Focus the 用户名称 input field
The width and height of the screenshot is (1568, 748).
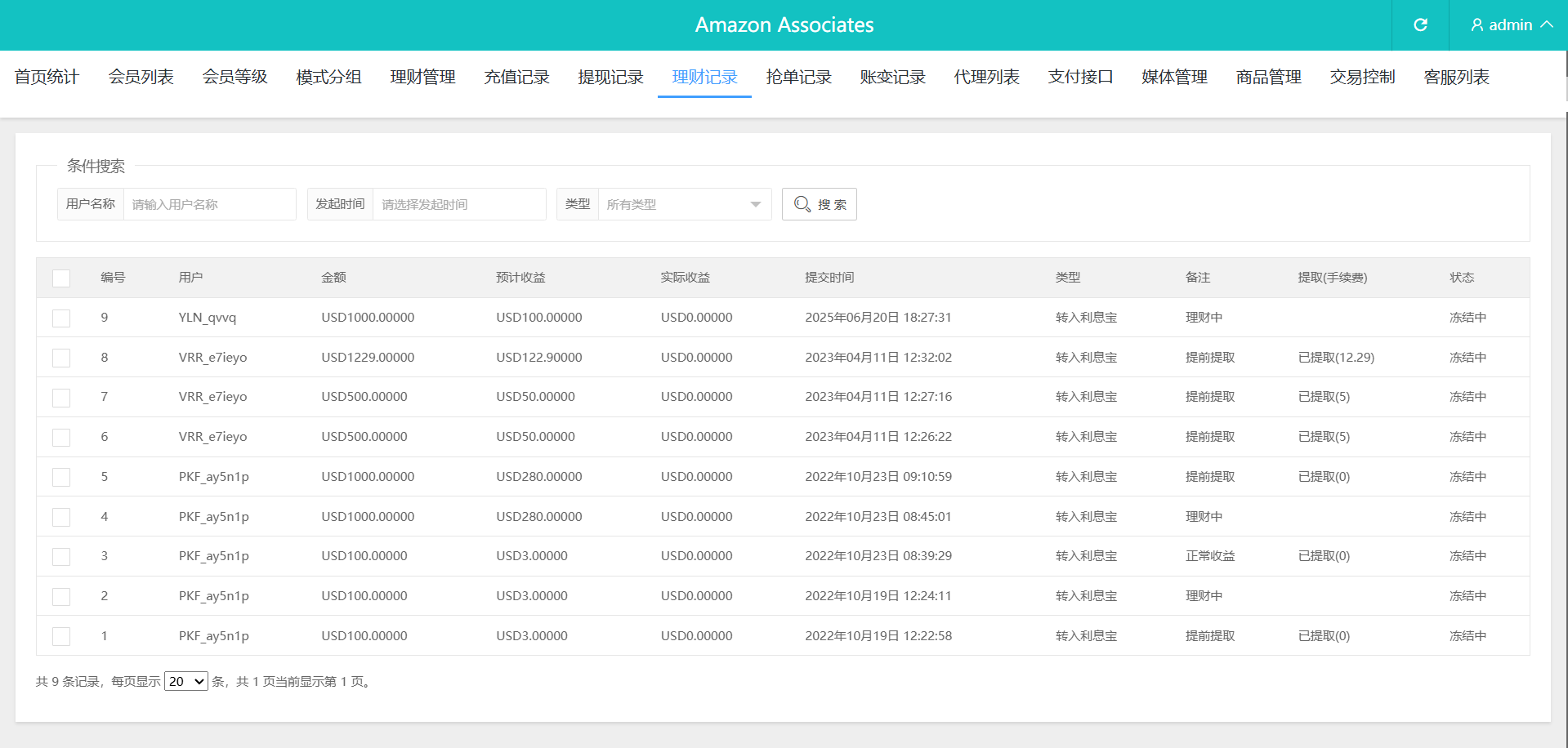pos(209,204)
